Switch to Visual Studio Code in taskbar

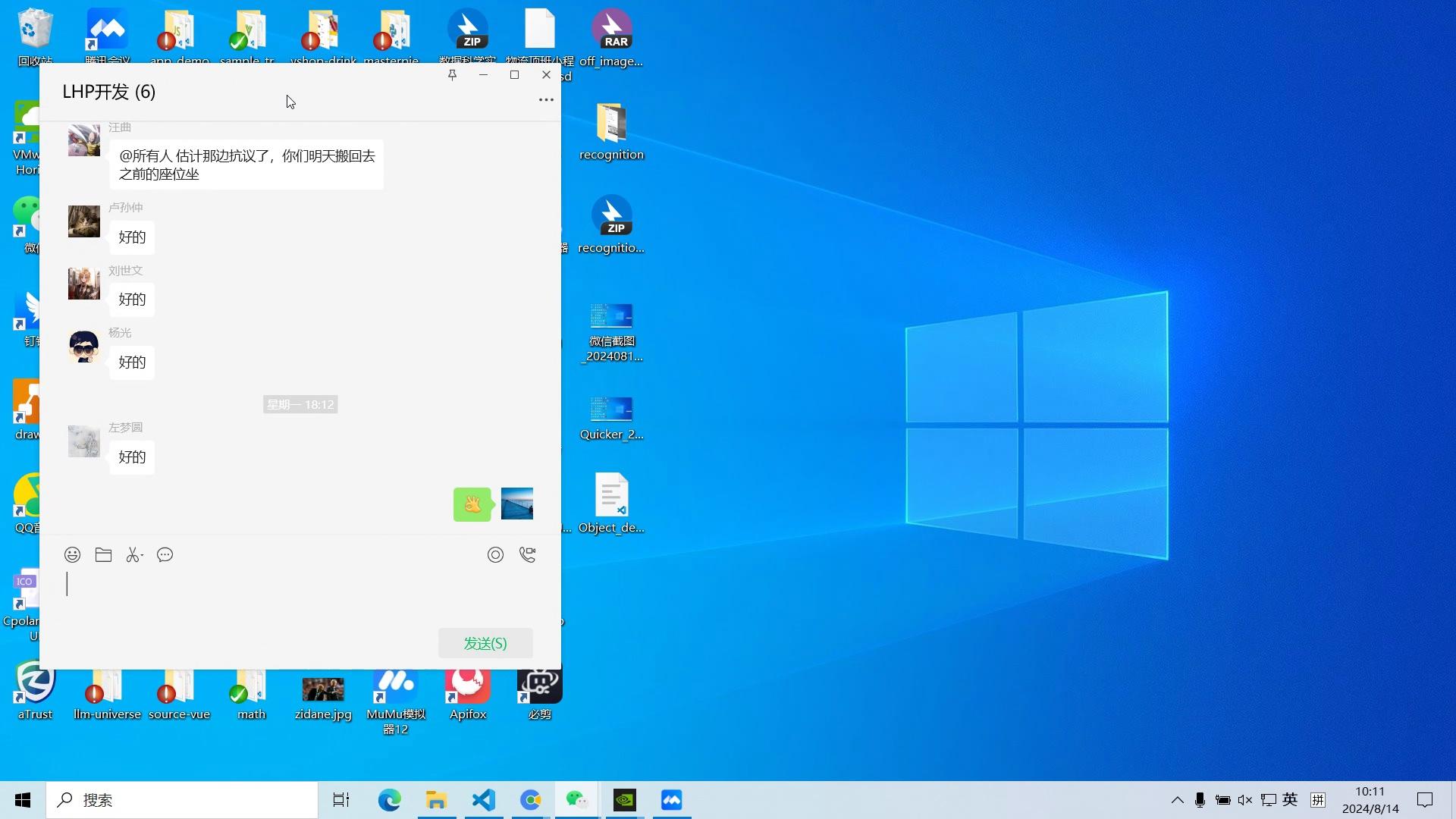(483, 800)
